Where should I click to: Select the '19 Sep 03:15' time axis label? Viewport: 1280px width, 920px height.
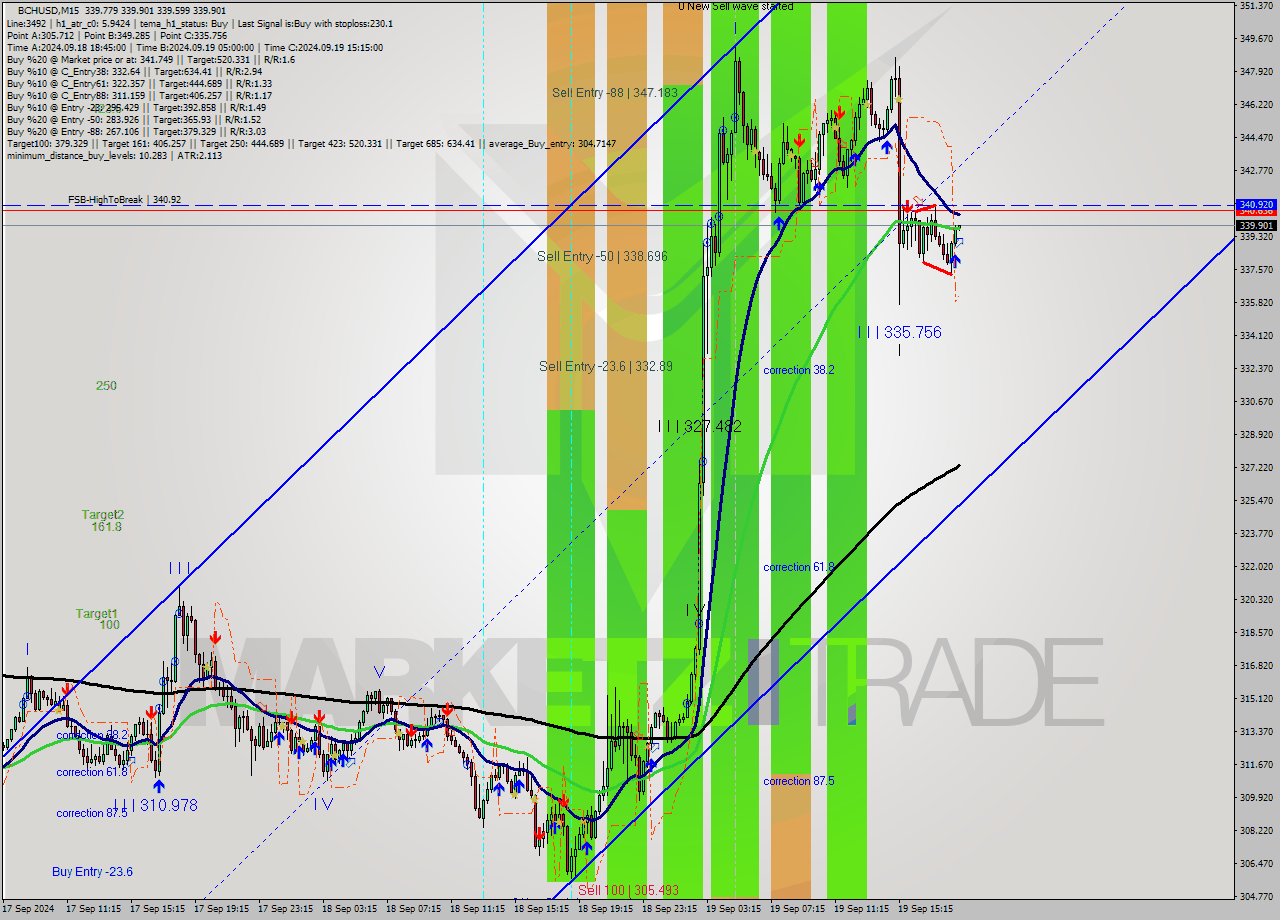pyautogui.click(x=733, y=909)
